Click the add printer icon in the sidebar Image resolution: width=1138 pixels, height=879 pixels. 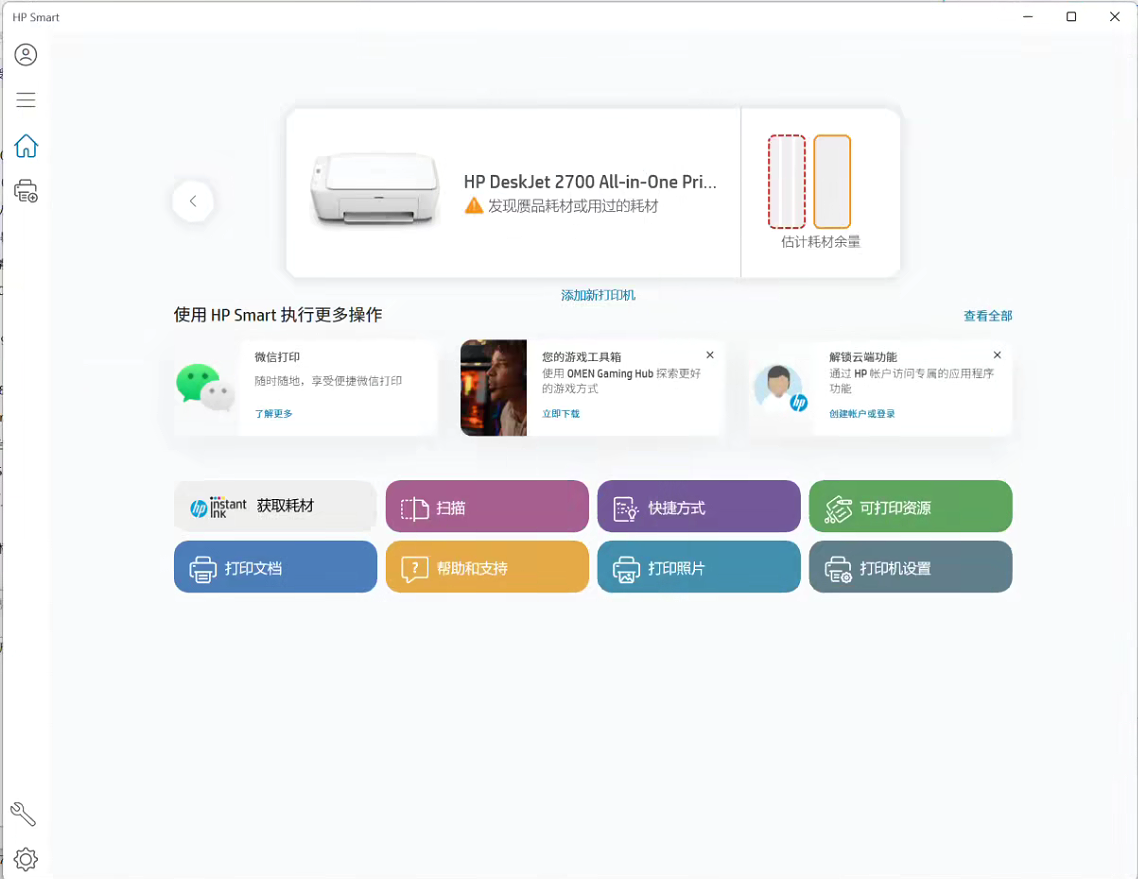25,191
